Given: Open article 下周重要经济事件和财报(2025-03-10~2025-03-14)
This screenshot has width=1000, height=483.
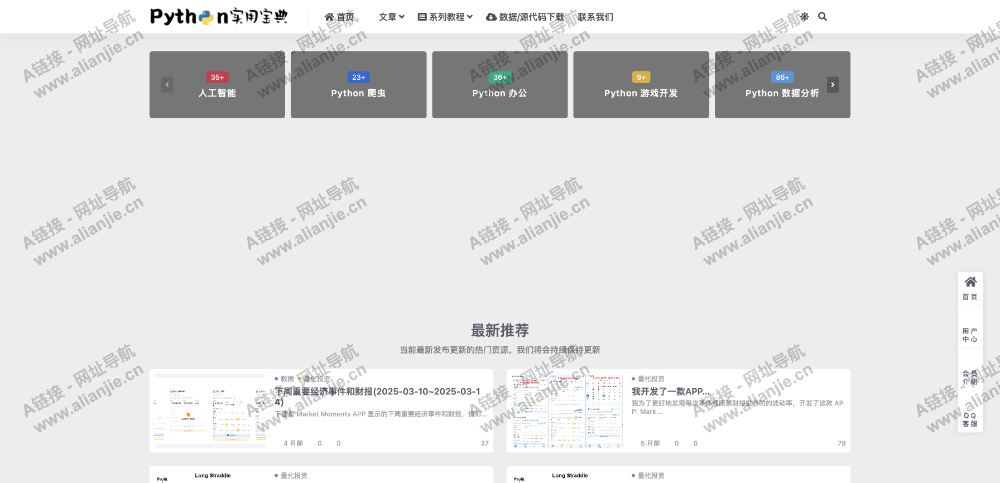Looking at the screenshot, I should click(378, 396).
